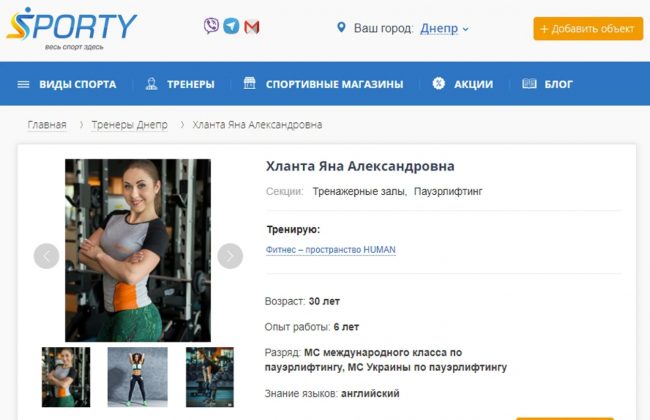Click the Добавить объект button
This screenshot has height=420, width=650.
(588, 29)
